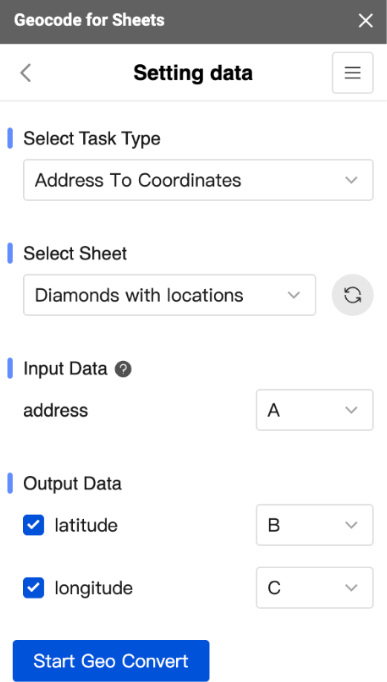Viewport: 387px width, 682px height.
Task: Click the Geocode for Sheets header title
Action: click(90, 20)
